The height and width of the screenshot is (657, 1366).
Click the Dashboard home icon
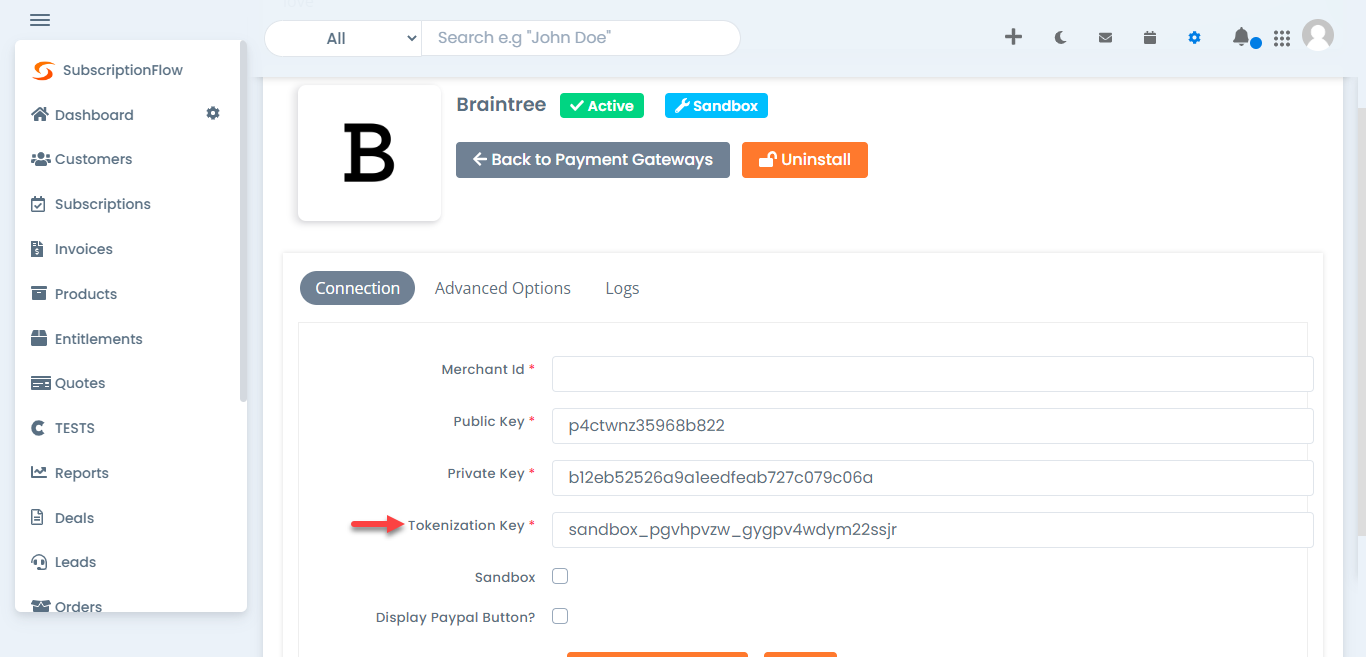pyautogui.click(x=40, y=114)
